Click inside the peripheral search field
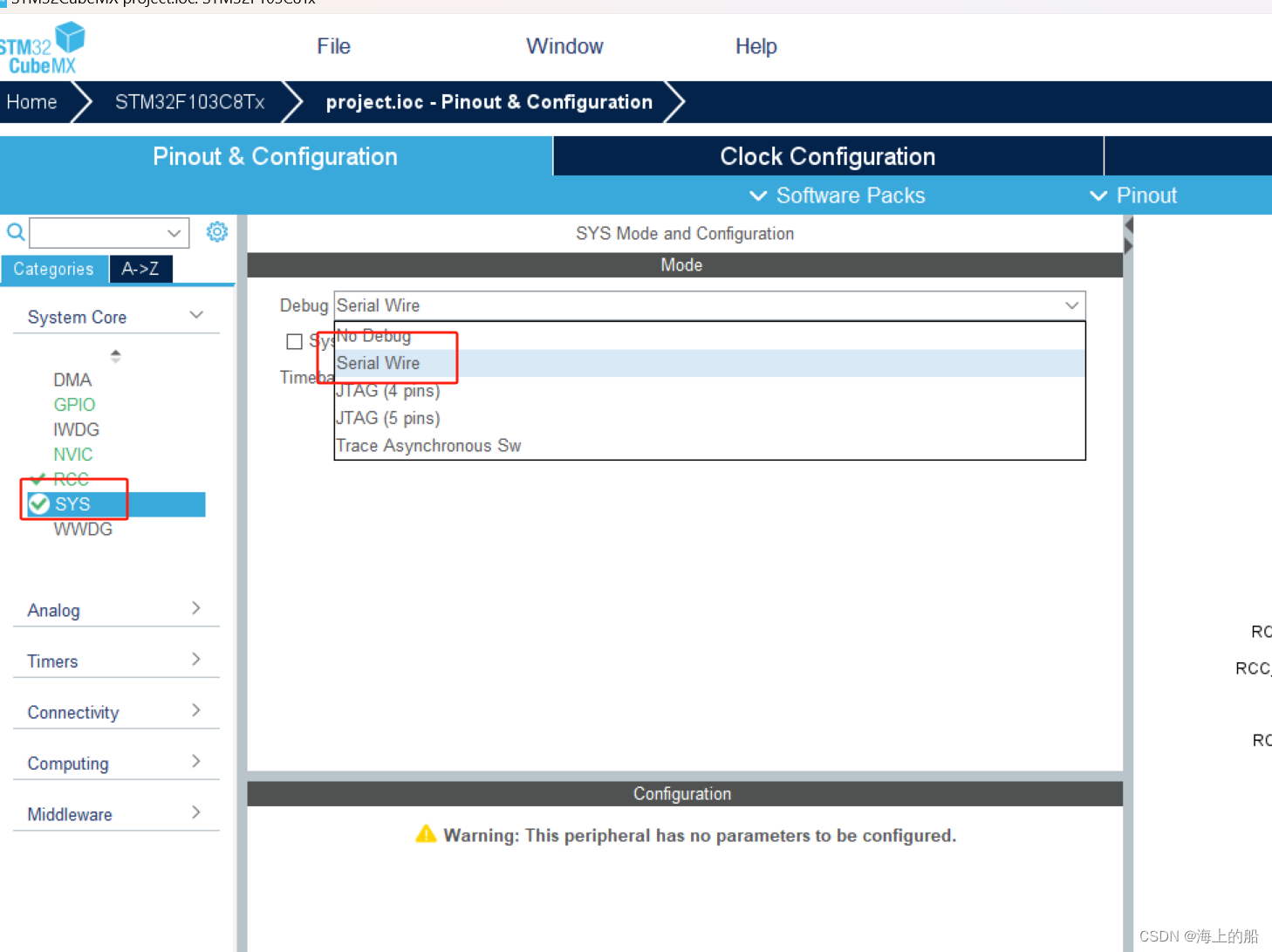This screenshot has height=952, width=1272. pos(97,233)
